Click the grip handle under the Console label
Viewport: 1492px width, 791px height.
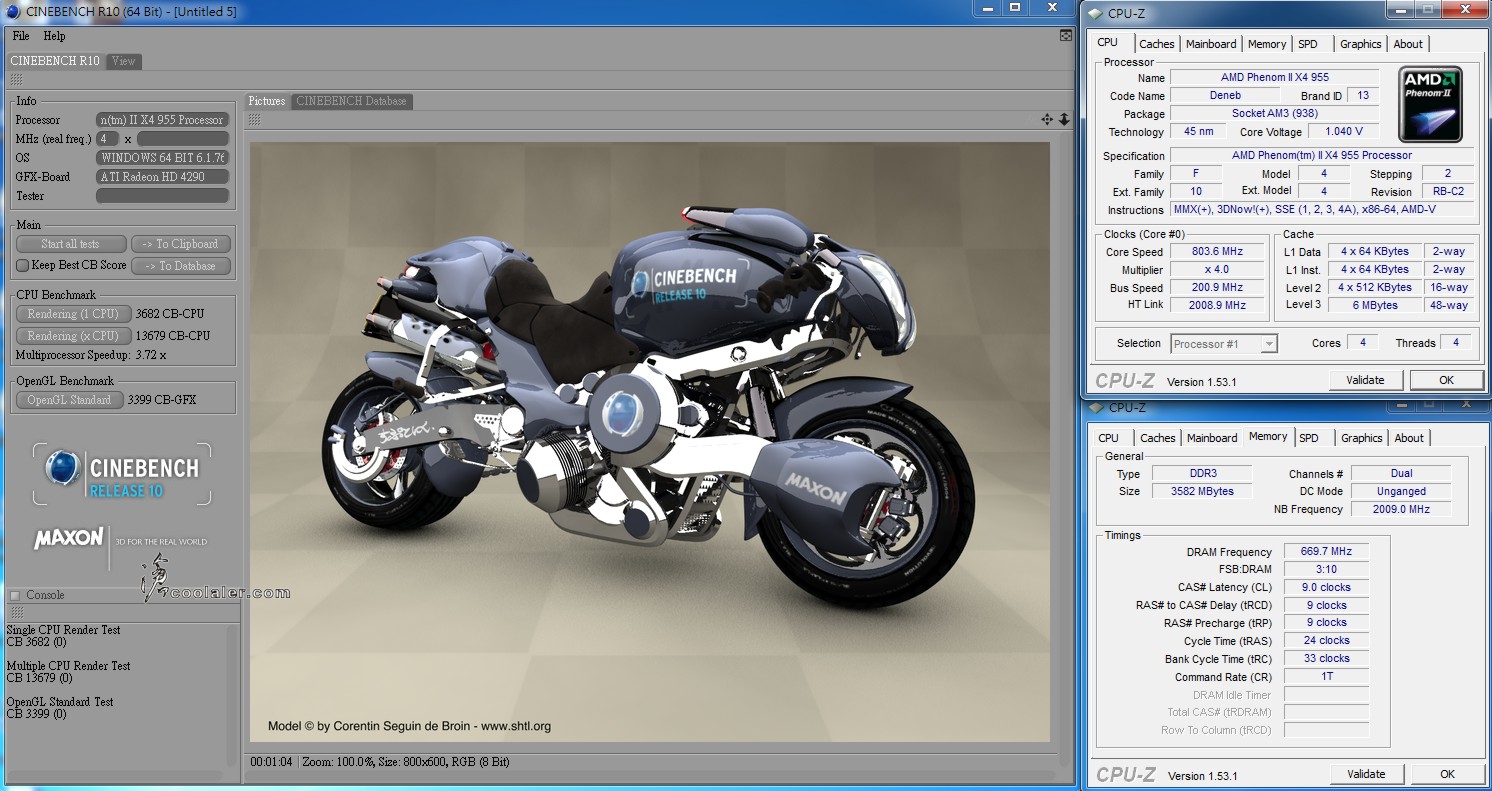click(16, 612)
